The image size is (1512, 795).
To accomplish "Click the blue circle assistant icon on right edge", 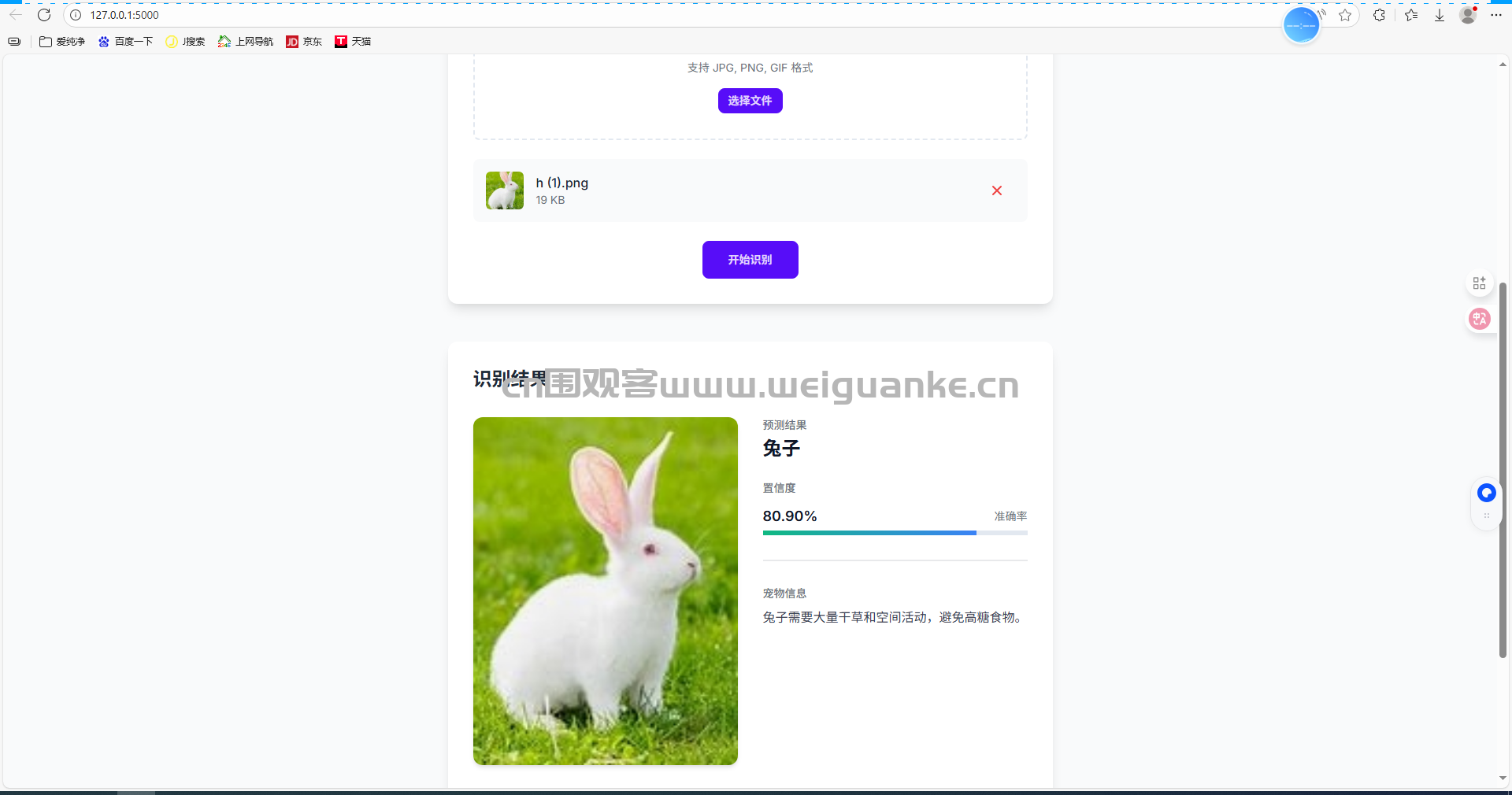I will point(1486,493).
